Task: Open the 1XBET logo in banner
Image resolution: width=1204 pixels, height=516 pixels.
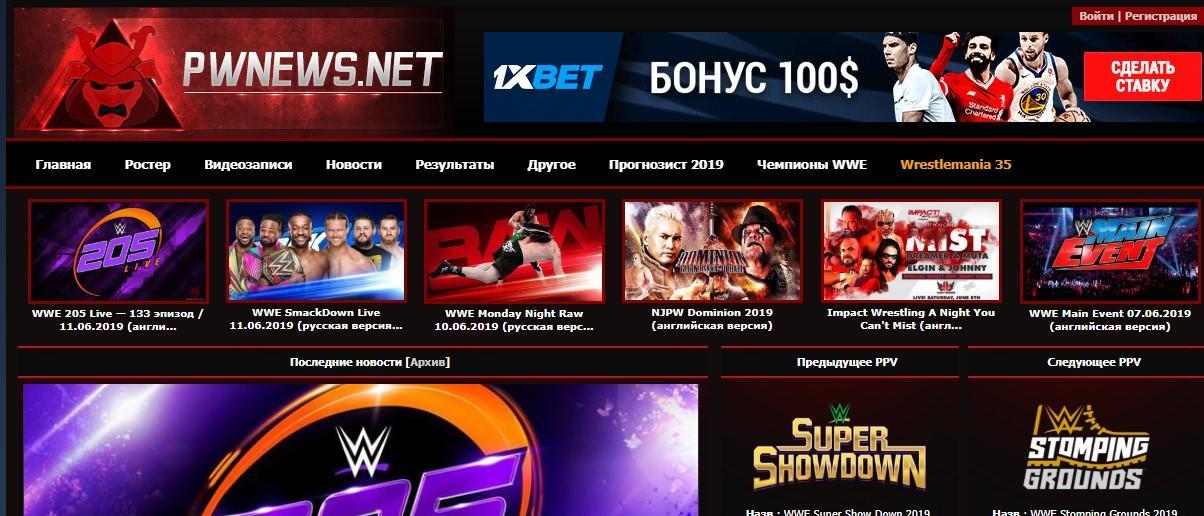Action: (548, 77)
